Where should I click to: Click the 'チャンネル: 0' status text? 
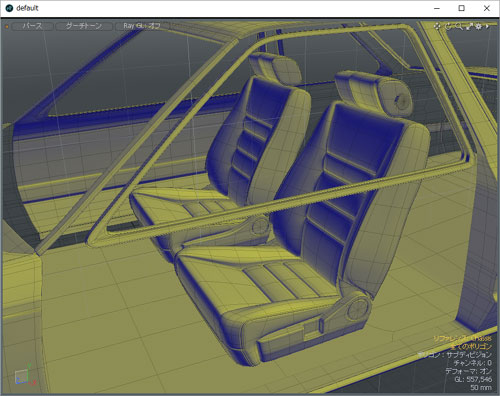click(472, 363)
